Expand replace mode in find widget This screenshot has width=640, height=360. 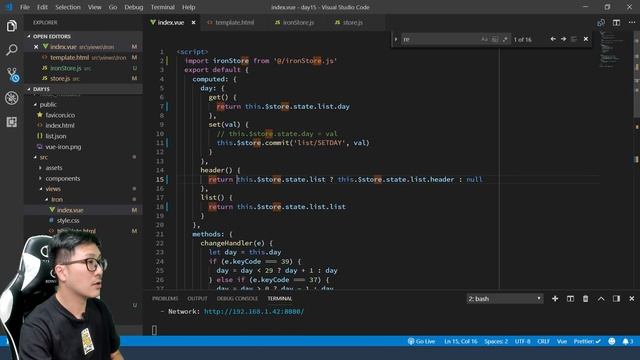396,39
